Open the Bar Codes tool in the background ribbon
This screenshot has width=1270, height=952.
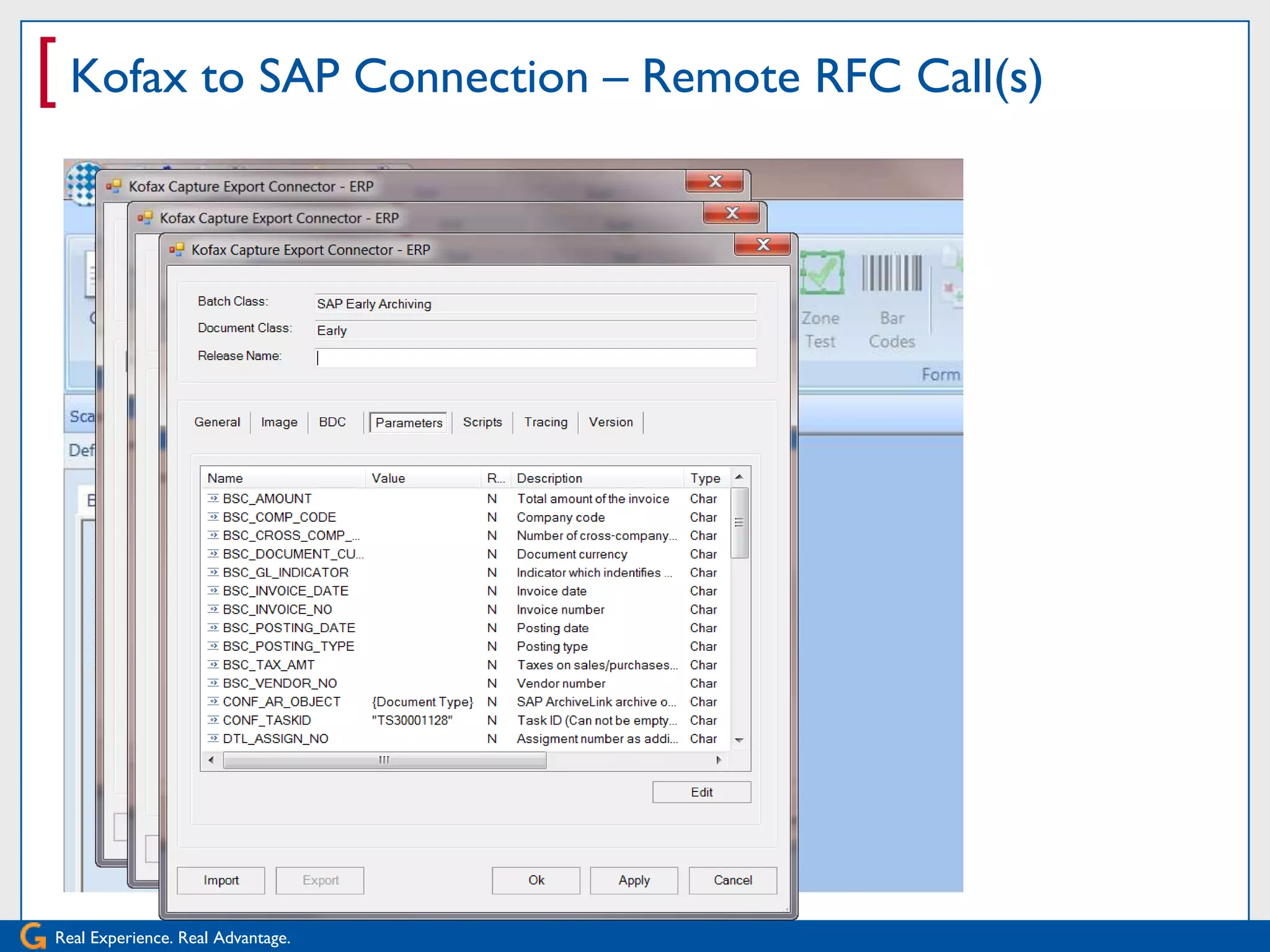(x=892, y=300)
